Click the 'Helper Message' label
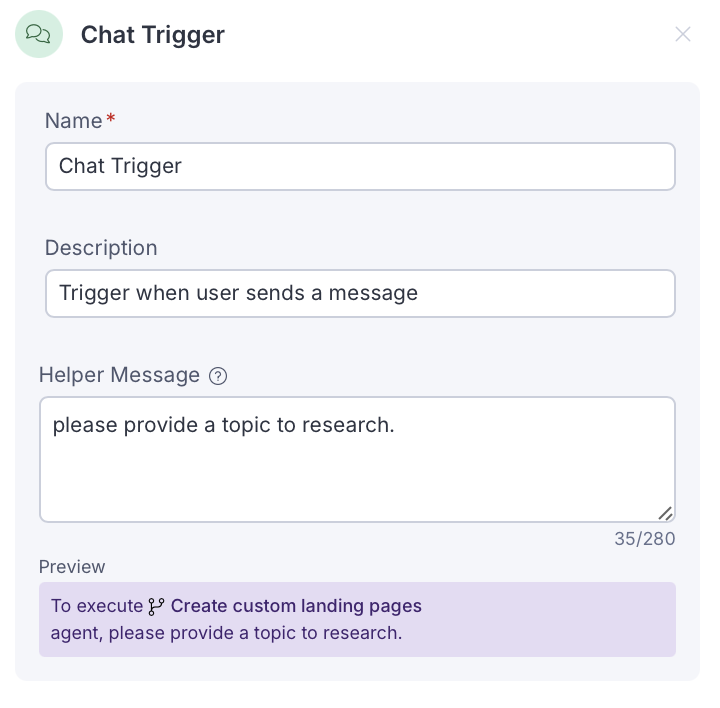 point(119,375)
